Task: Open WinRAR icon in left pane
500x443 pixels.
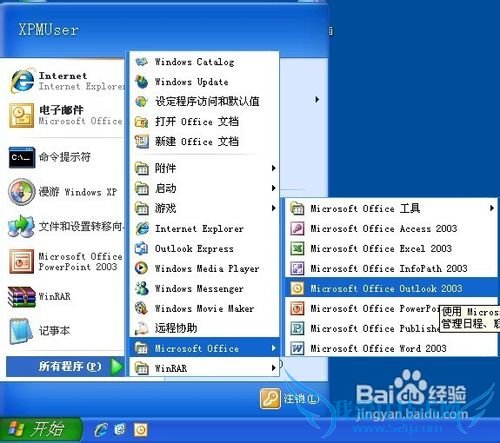Action: [22, 296]
